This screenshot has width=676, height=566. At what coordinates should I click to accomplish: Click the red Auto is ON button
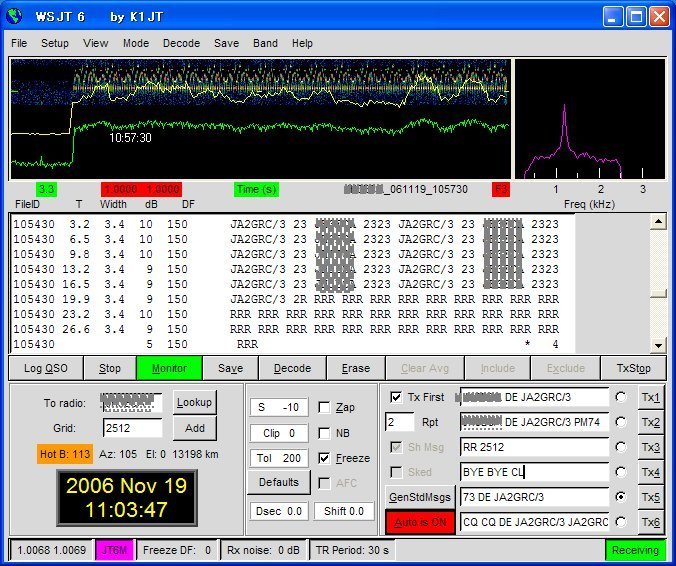point(419,522)
